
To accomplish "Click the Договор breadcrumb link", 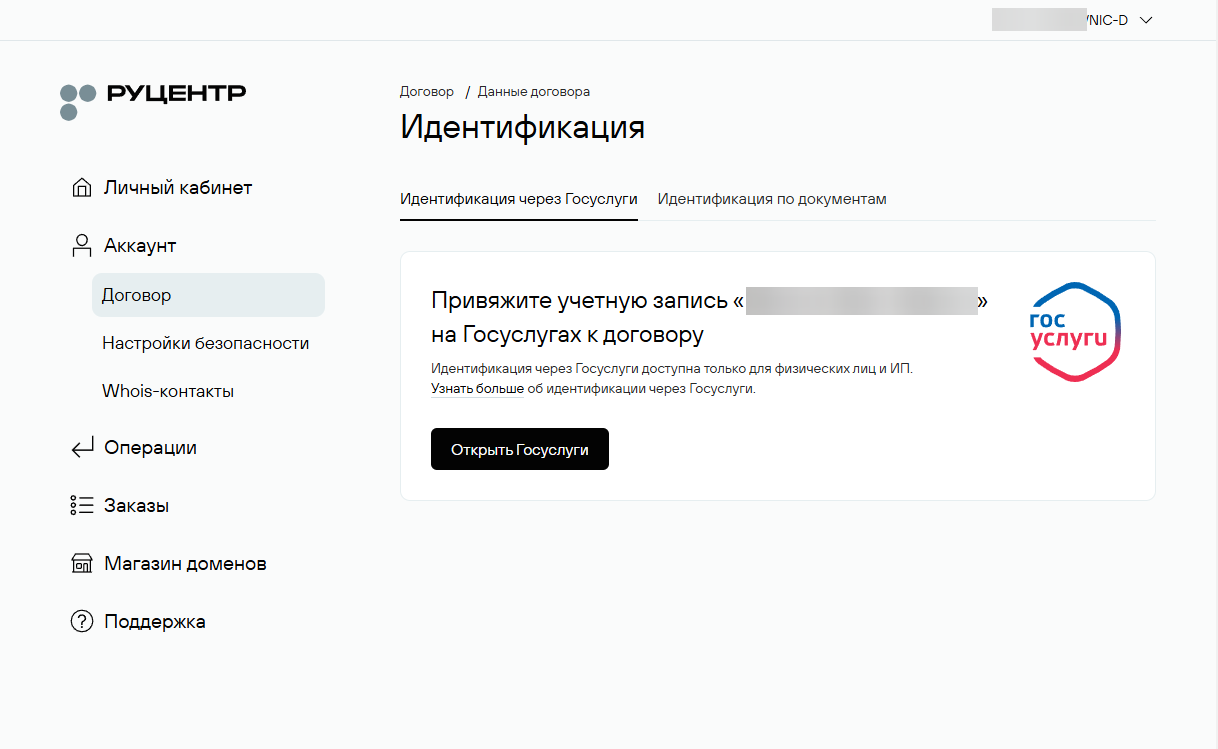I will coord(427,91).
